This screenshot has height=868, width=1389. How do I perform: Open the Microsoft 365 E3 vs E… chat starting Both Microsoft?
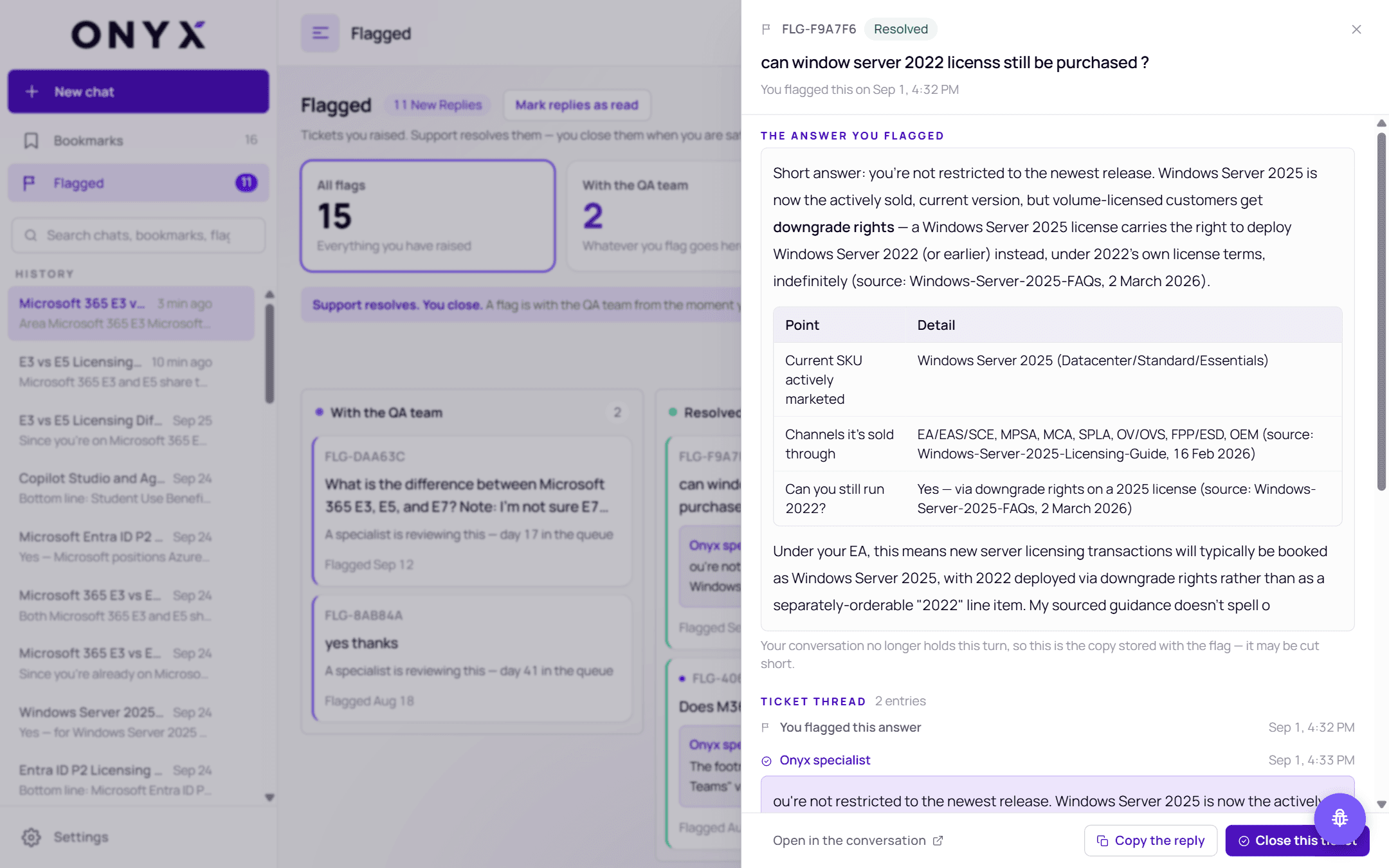131,605
